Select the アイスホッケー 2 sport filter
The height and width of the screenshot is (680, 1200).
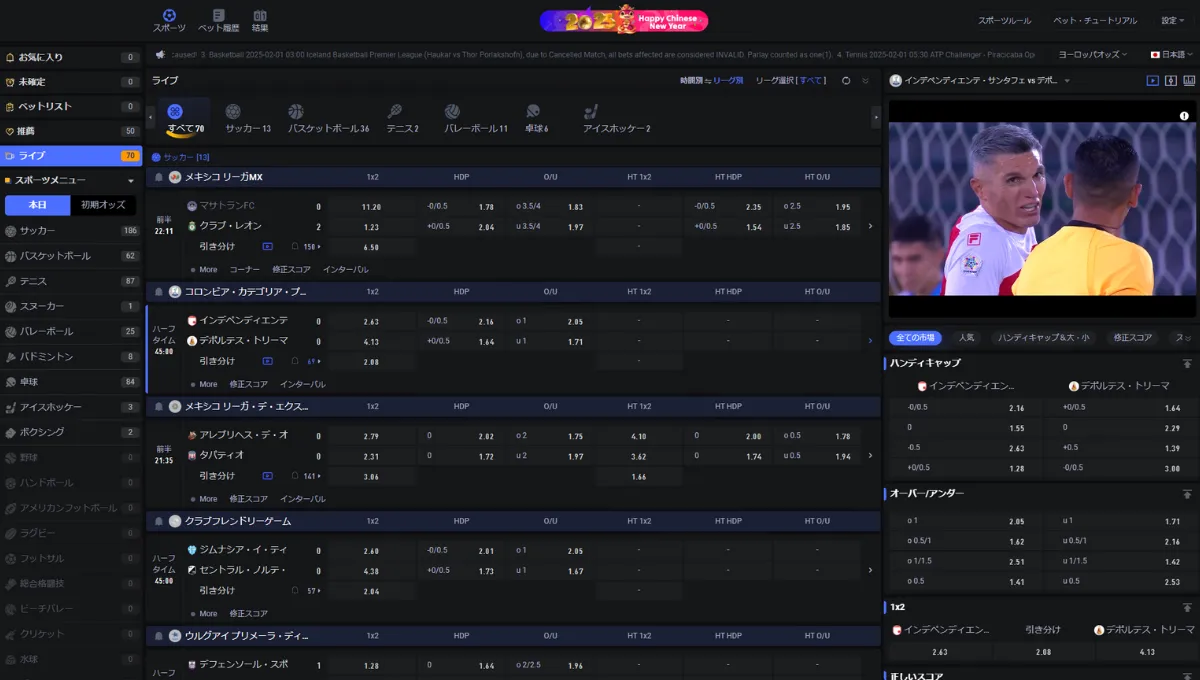(617, 119)
